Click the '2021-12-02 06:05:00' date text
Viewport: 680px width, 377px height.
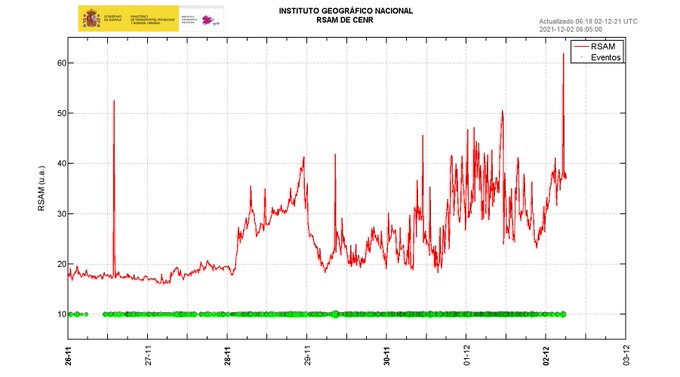click(x=571, y=30)
